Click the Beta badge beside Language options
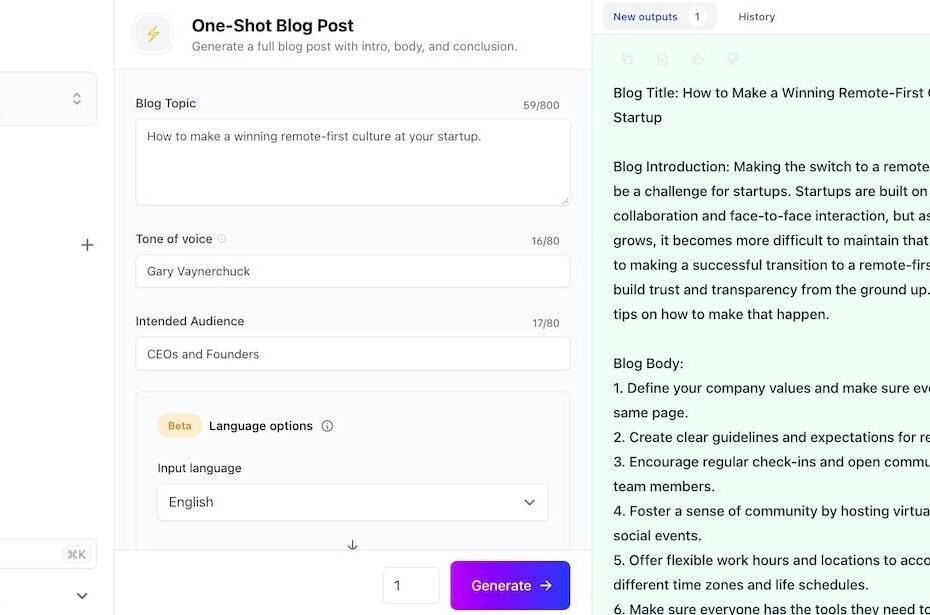Image resolution: width=930 pixels, height=615 pixels. coord(180,426)
